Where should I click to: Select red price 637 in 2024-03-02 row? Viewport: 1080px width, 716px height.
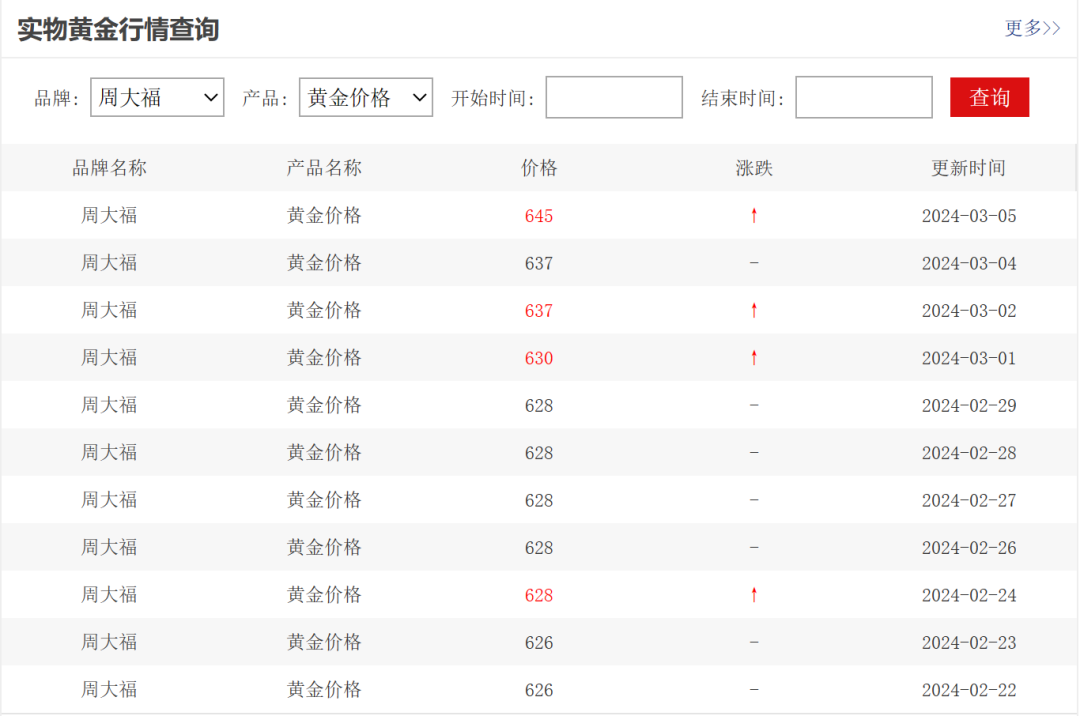(x=539, y=311)
